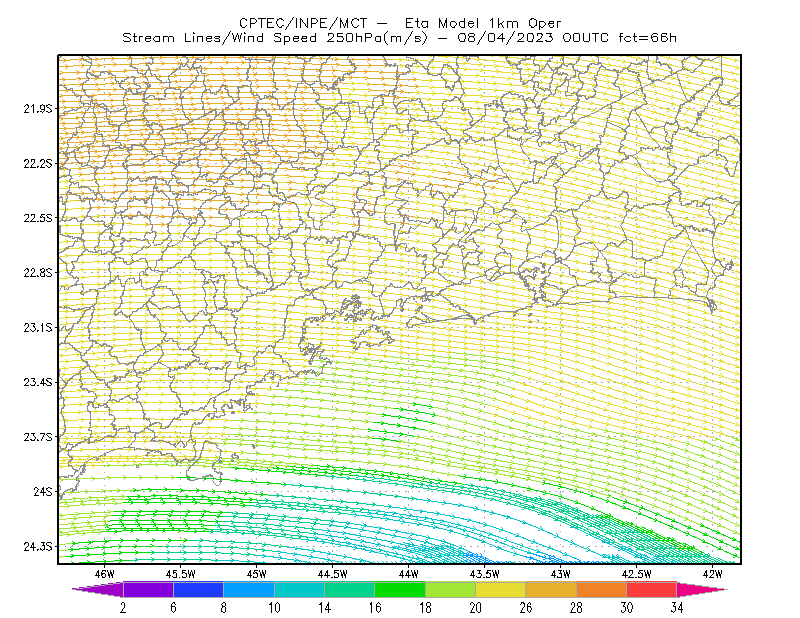Click the teal green 14-16 colorbar segment

pyautogui.click(x=349, y=590)
